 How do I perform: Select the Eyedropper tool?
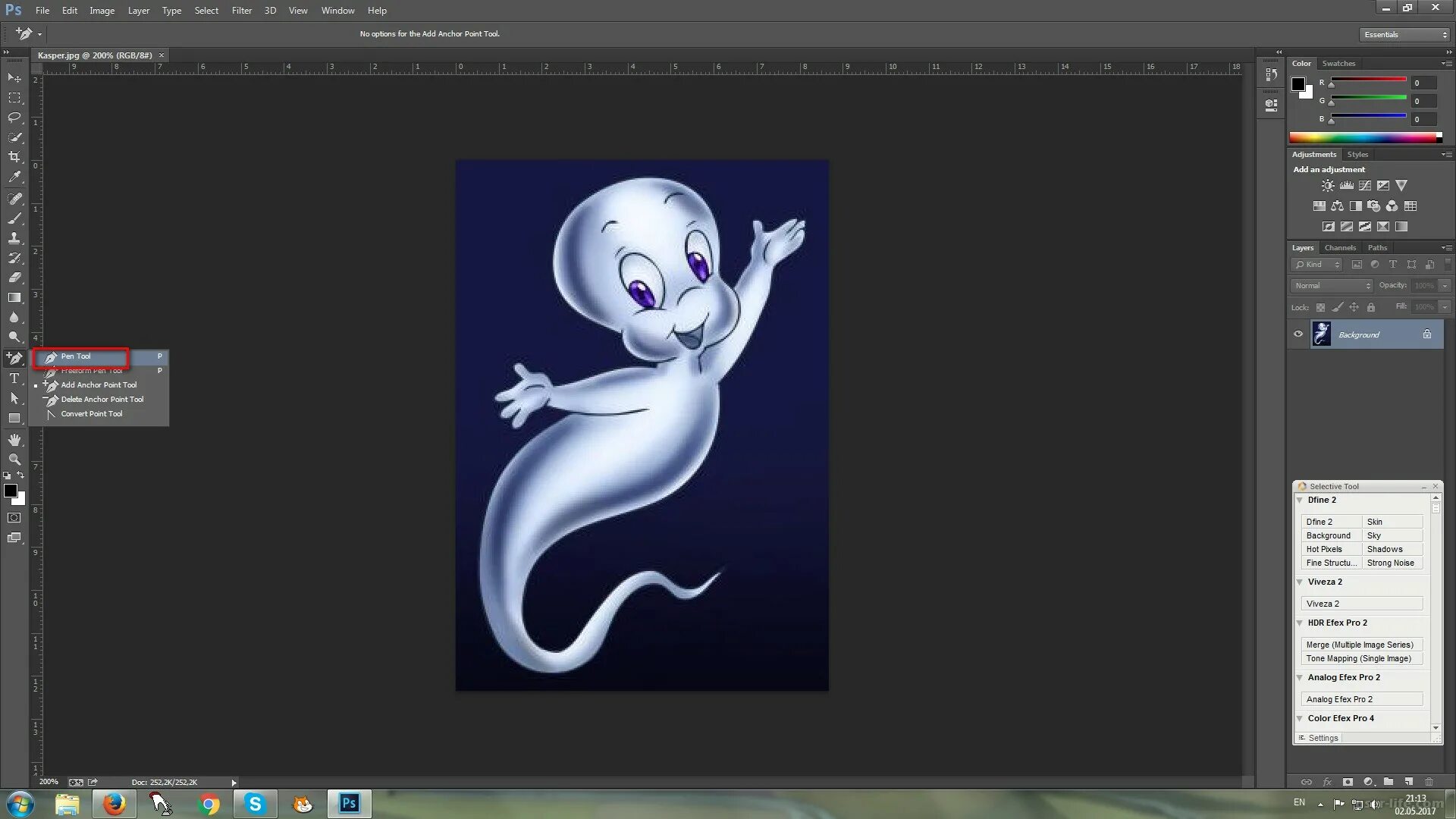[x=14, y=177]
